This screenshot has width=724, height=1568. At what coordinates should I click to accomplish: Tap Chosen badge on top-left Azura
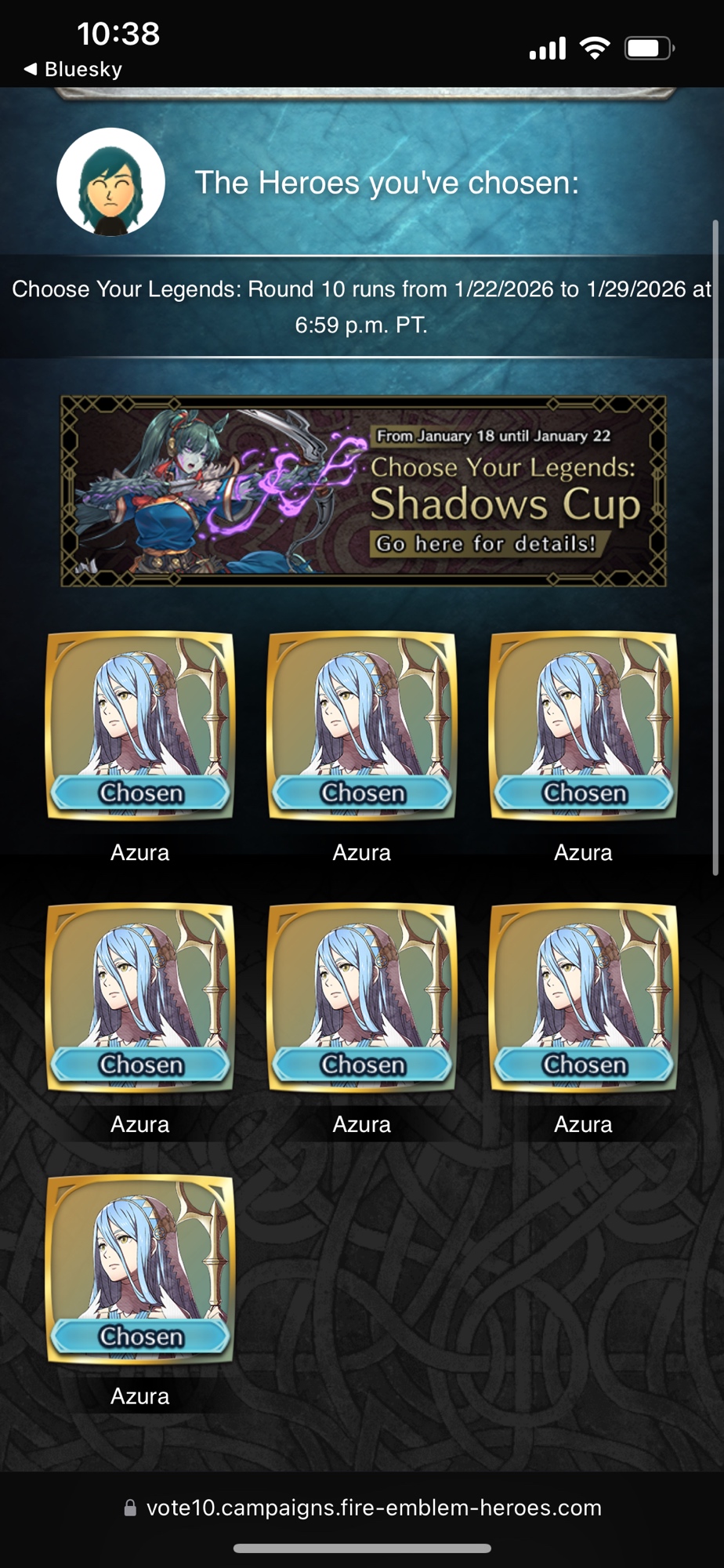coord(141,793)
